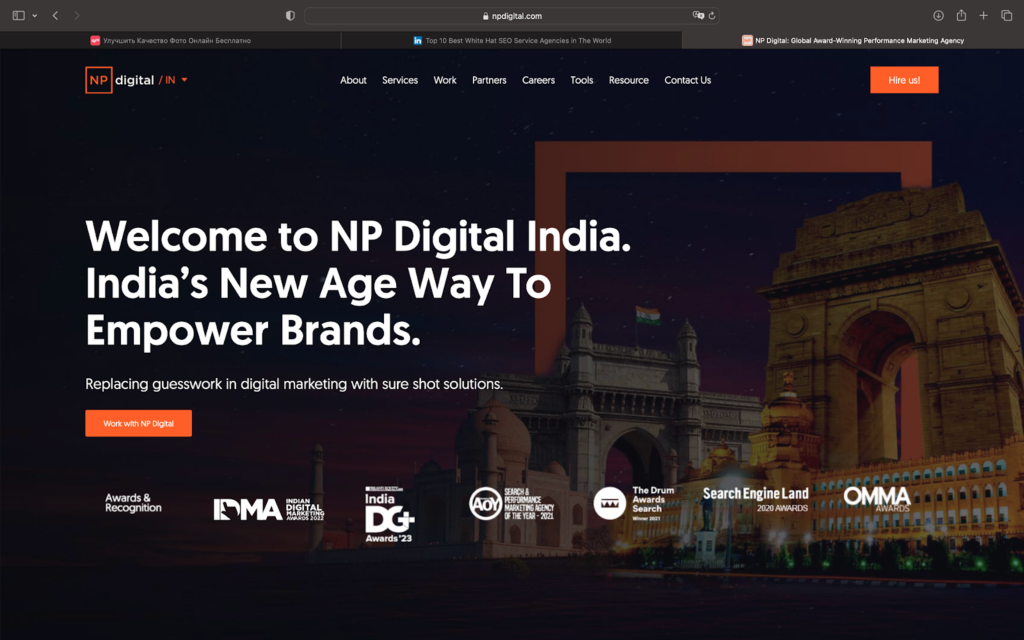Show downloads via download icon

coord(938,15)
